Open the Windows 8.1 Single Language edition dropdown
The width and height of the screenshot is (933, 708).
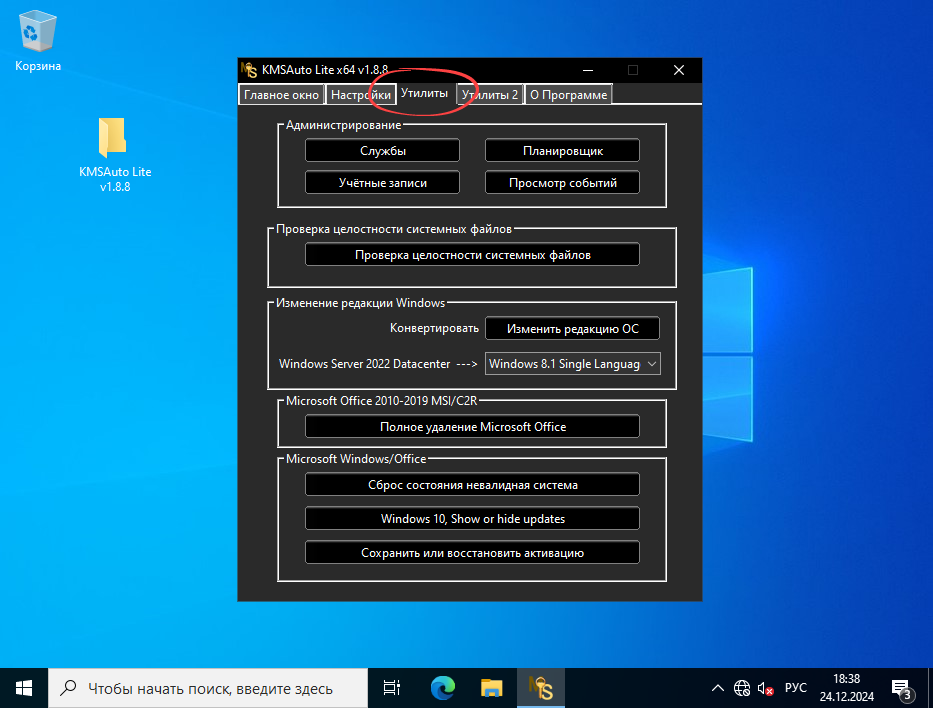572,363
